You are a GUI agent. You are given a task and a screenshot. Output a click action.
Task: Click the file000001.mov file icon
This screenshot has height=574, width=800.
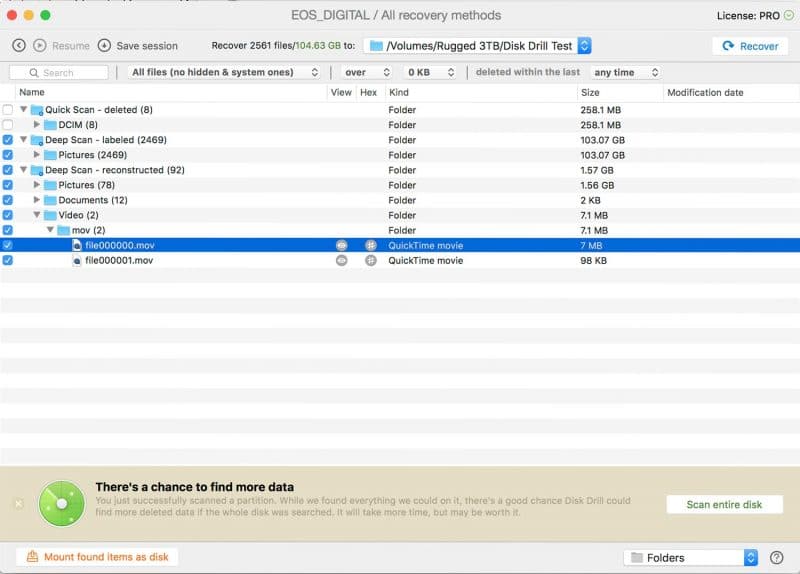tap(77, 260)
